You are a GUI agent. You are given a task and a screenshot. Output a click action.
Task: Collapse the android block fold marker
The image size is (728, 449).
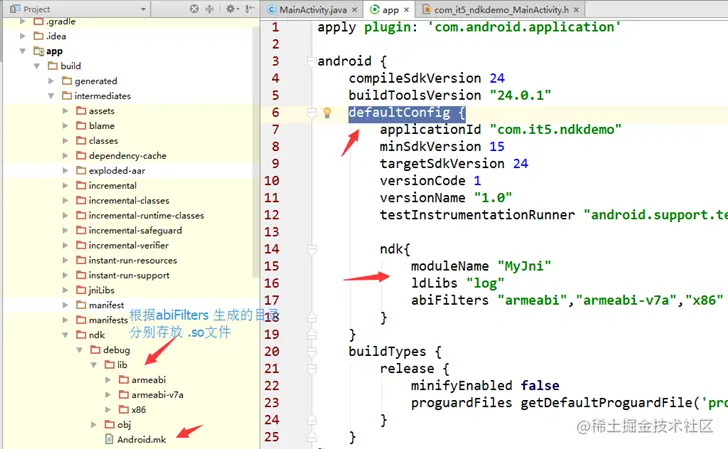coord(312,61)
